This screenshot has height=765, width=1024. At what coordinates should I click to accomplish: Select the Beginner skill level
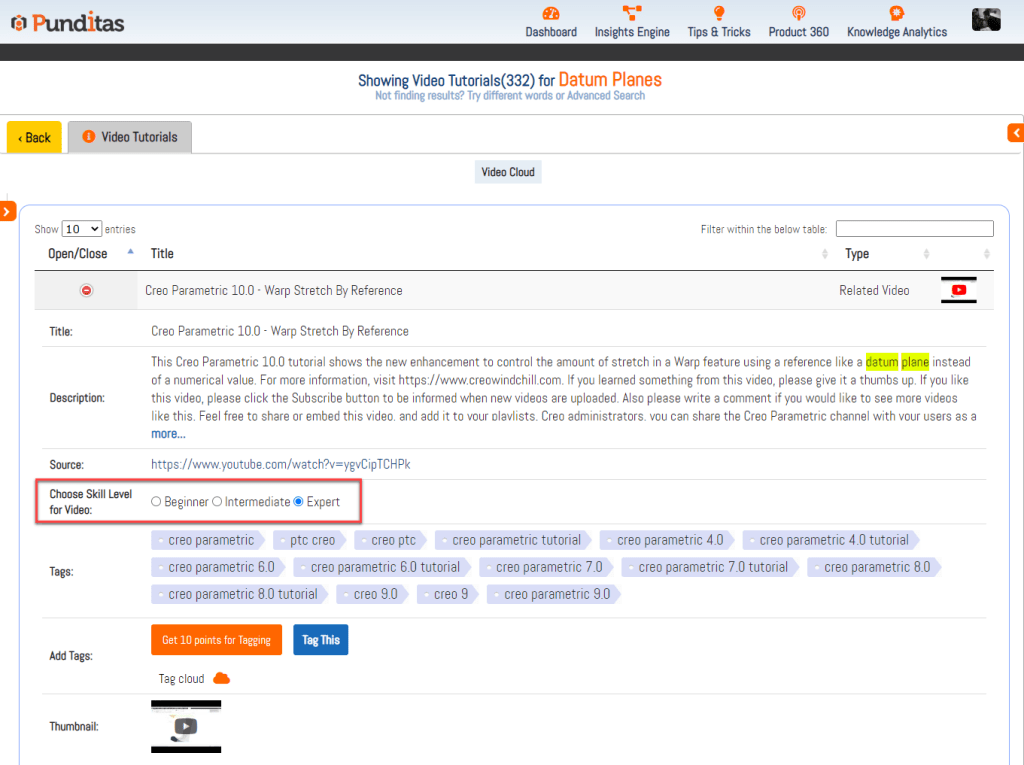[156, 502]
